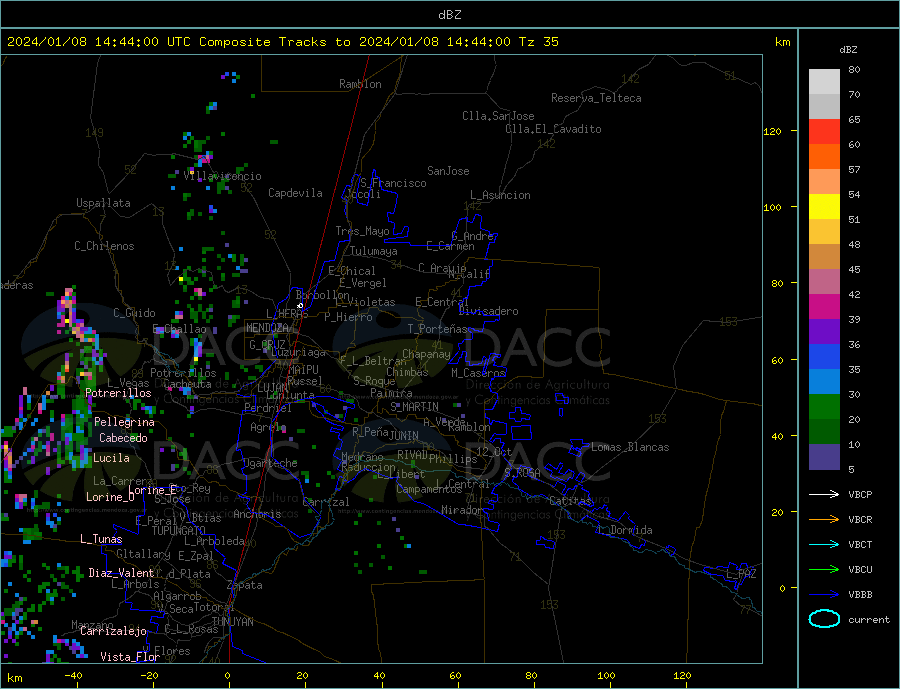Click the green VBCU arrow in legend
The width and height of the screenshot is (900, 689).
pyautogui.click(x=824, y=570)
